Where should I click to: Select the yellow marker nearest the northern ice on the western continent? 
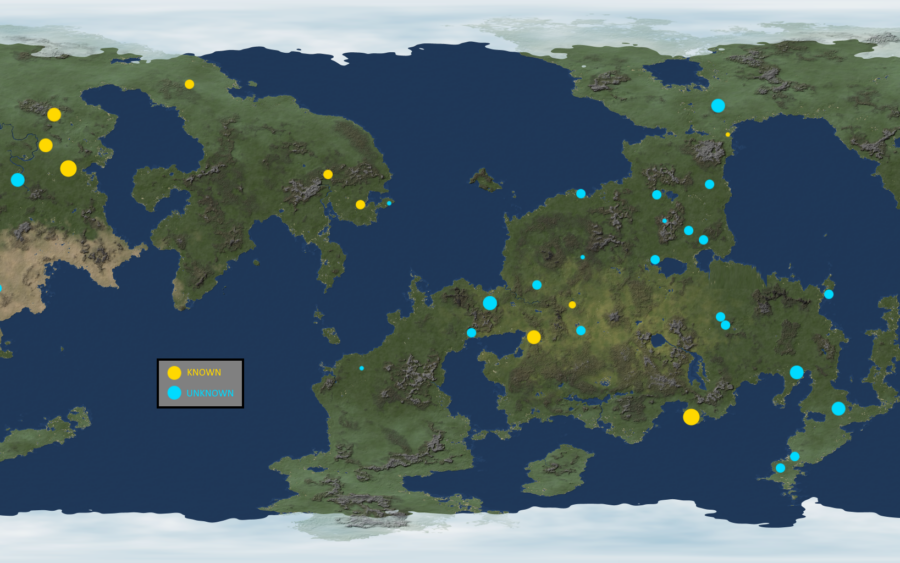(189, 84)
